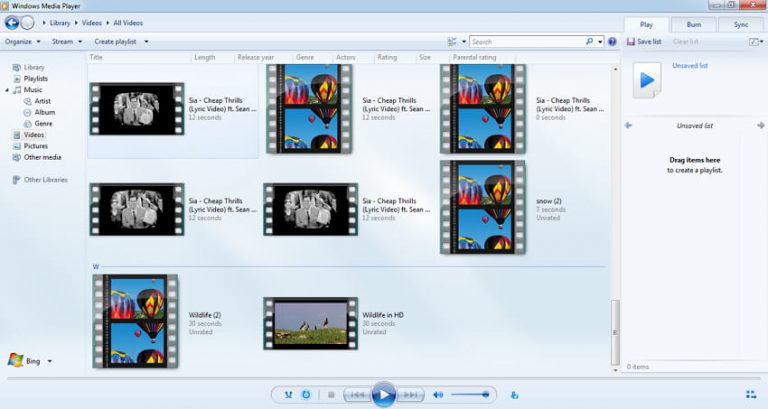Switch to the Burn tab
This screenshot has height=409, width=768.
[x=694, y=24]
